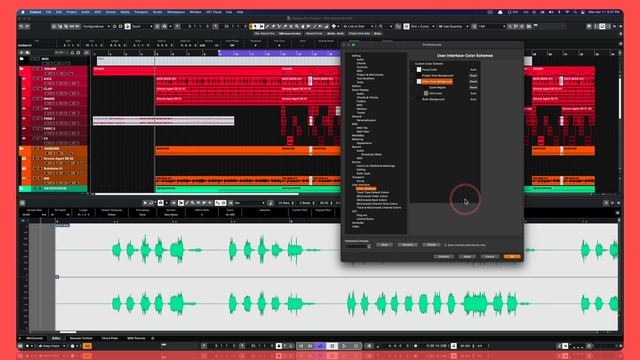Select Personalization in preferences tree
The image size is (640, 360).
pos(366,120)
